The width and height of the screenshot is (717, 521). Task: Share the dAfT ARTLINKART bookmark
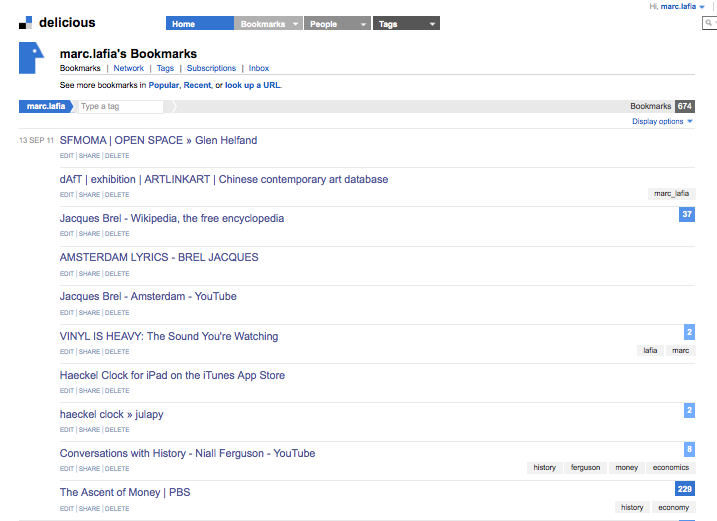[89, 194]
